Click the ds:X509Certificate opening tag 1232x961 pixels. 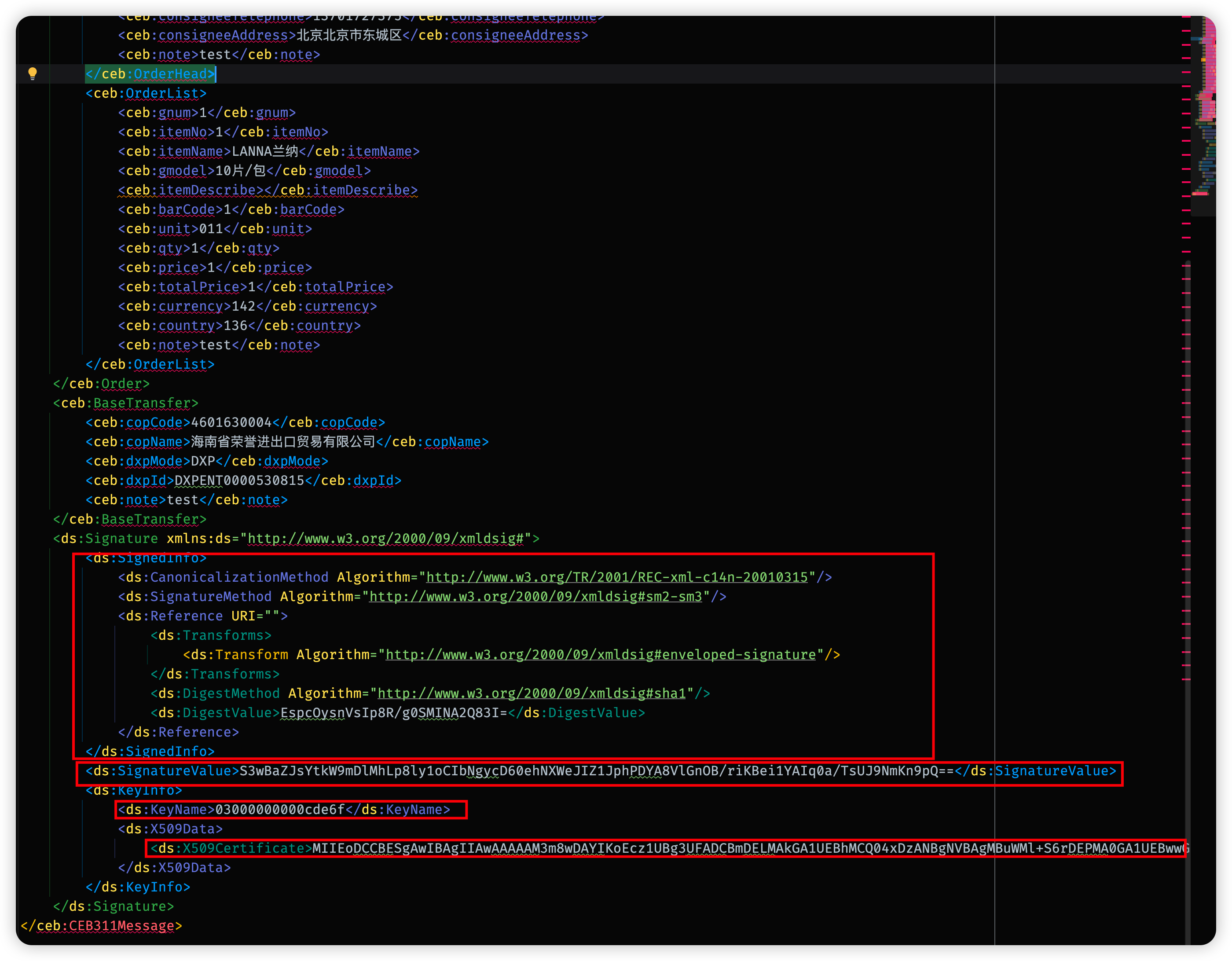pyautogui.click(x=231, y=848)
